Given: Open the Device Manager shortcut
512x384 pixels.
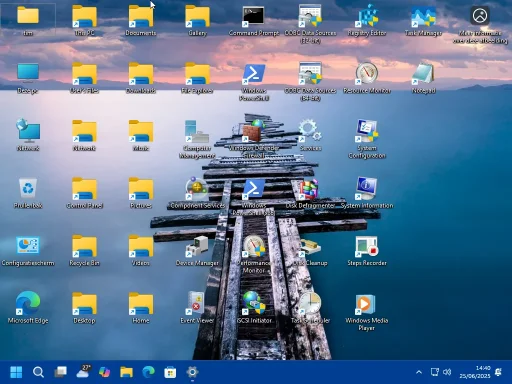Looking at the screenshot, I should (x=197, y=251).
